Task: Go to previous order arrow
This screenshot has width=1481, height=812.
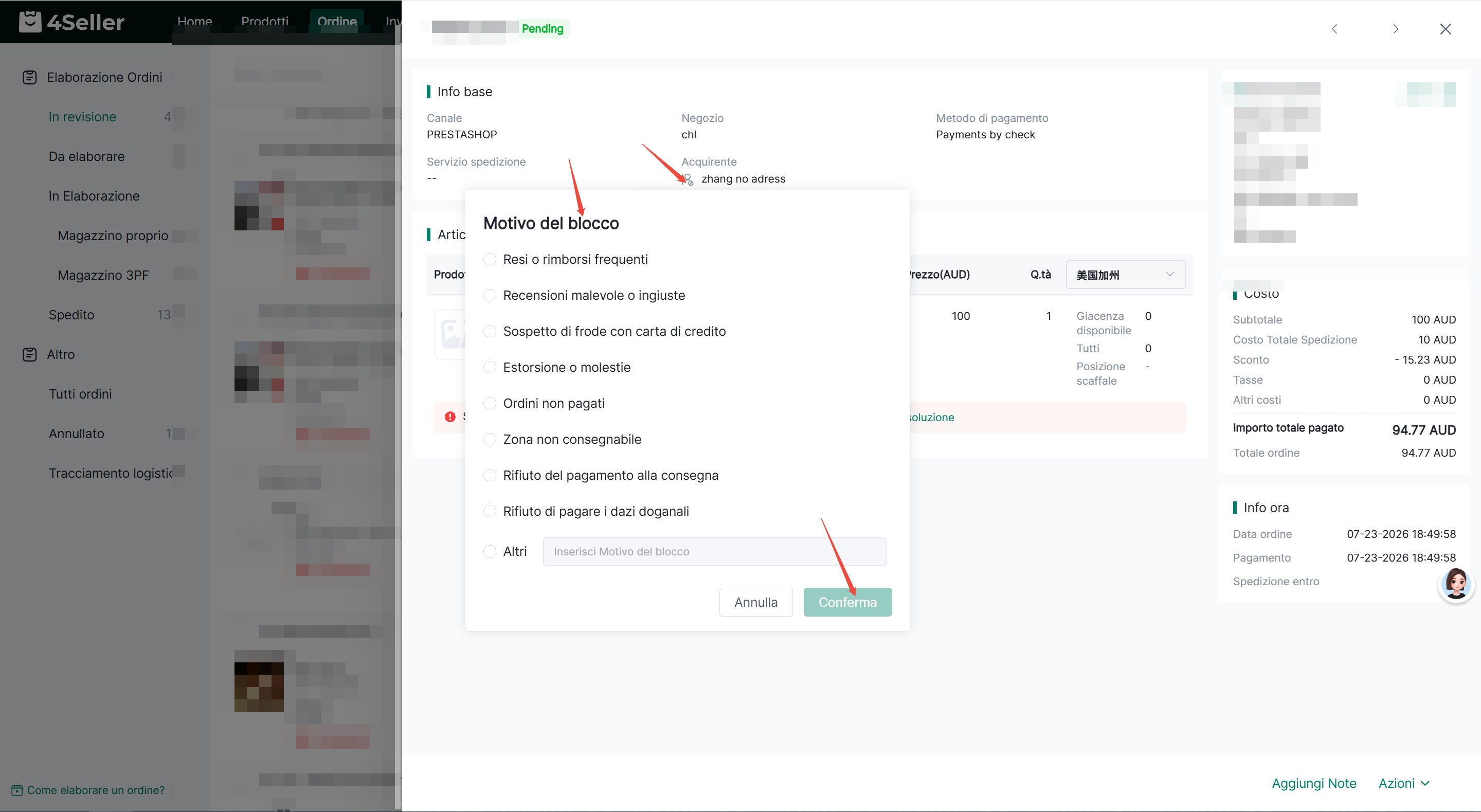Action: pos(1334,29)
